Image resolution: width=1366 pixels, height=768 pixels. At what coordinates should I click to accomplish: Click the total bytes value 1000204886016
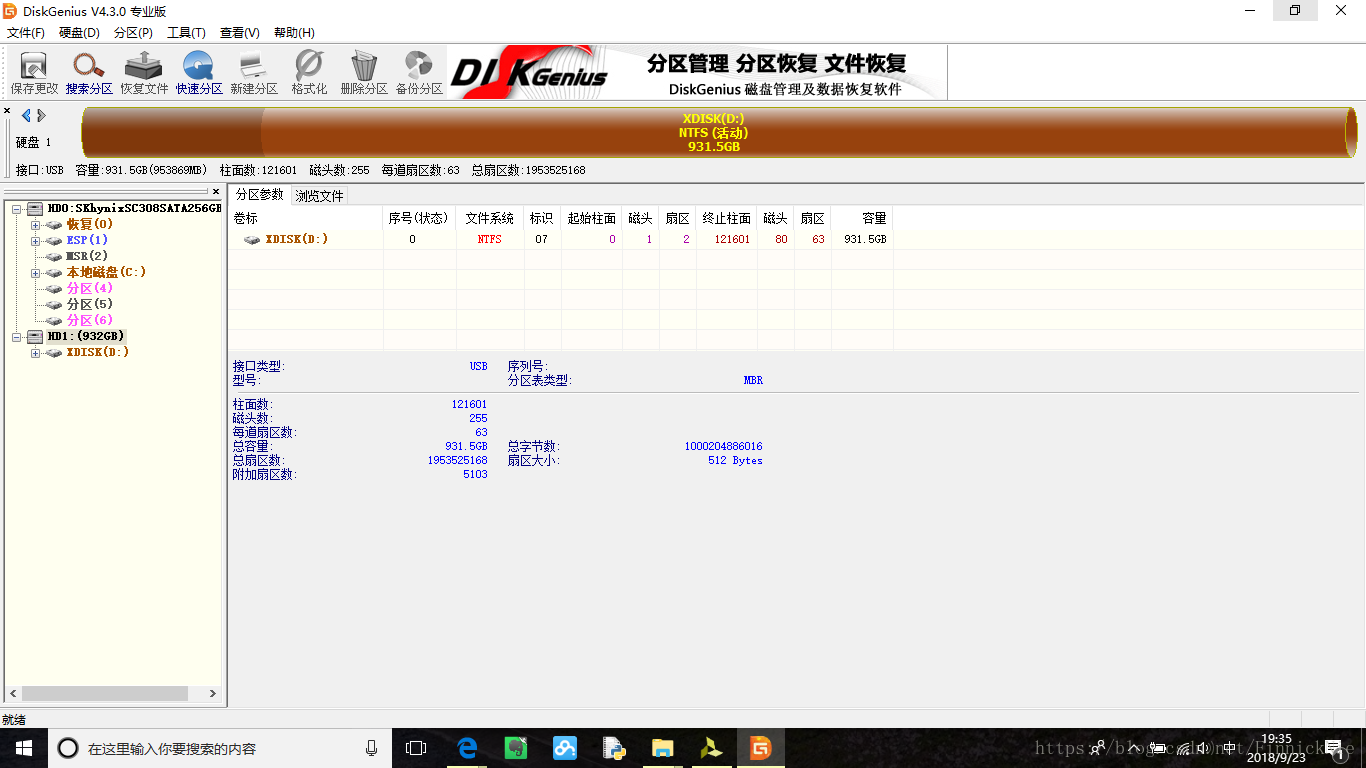tap(723, 446)
